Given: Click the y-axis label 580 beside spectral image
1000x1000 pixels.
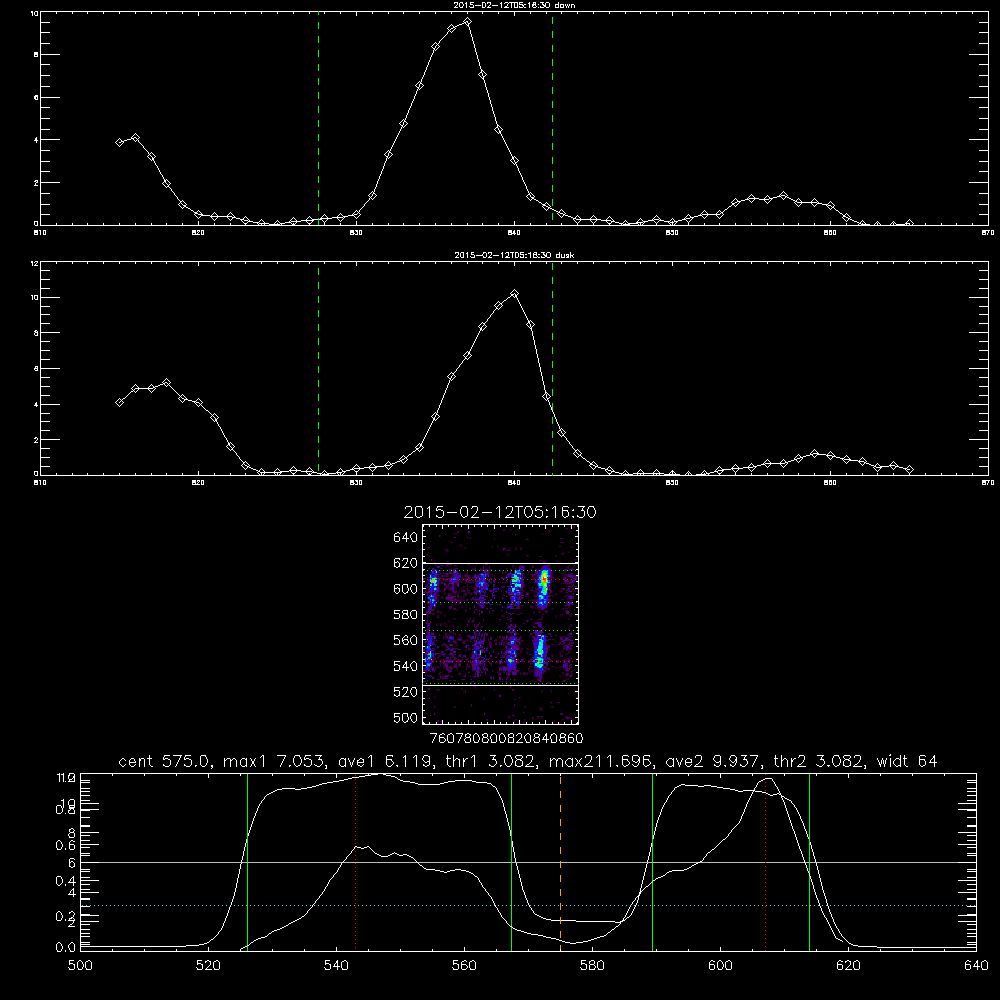Looking at the screenshot, I should pos(405,615).
